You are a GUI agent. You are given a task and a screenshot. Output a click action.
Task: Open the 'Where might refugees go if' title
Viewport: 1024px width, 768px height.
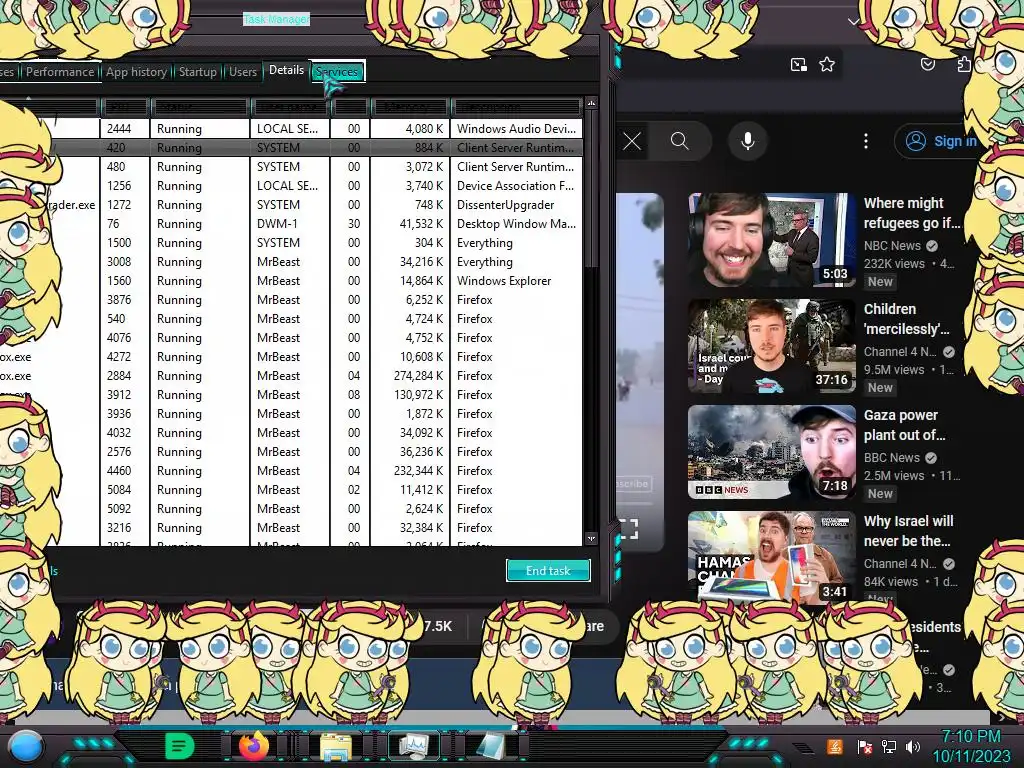click(x=912, y=213)
